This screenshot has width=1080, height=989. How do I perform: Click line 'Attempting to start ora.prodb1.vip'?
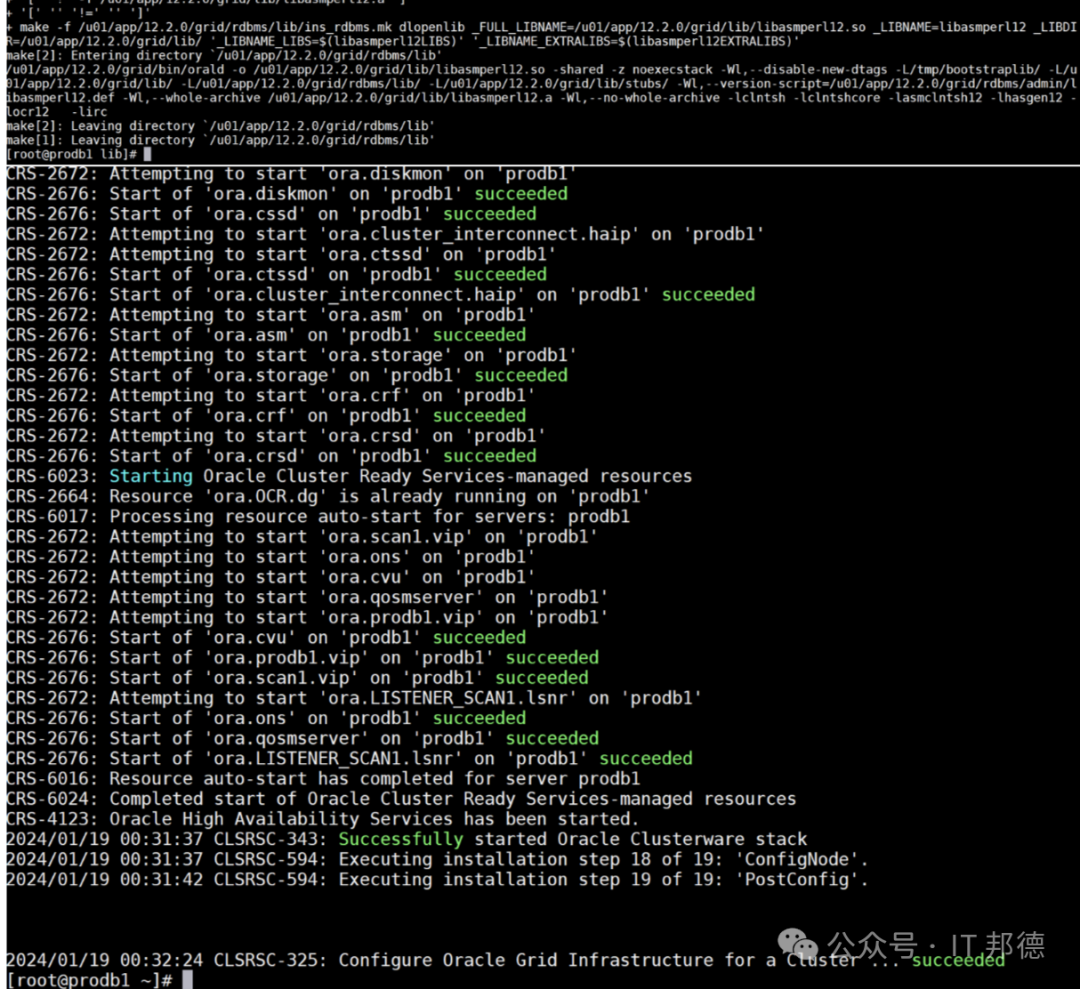307,618
